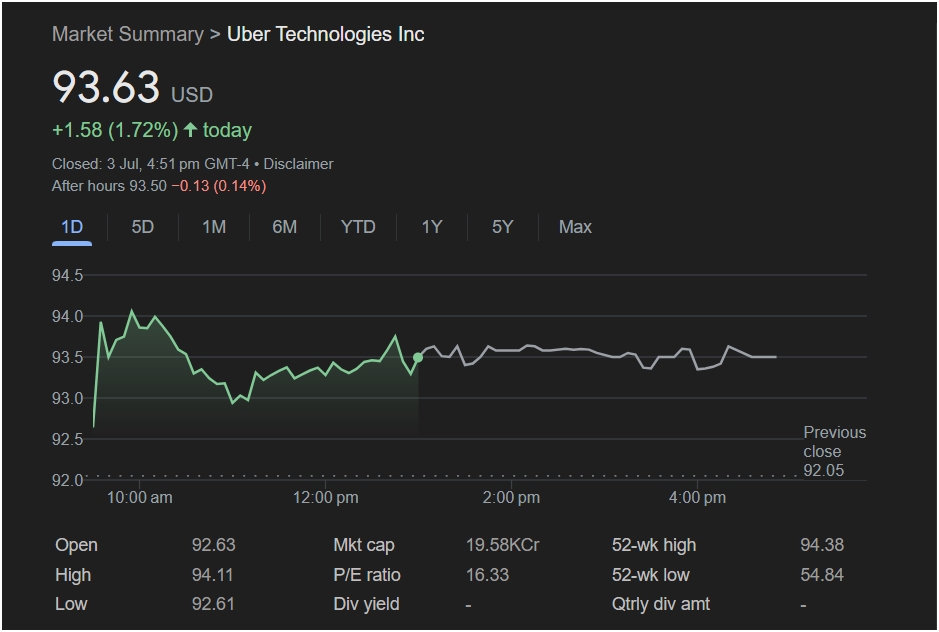This screenshot has height=632, width=939.
Task: Click the 93.63 current price
Action: pyautogui.click(x=106, y=87)
